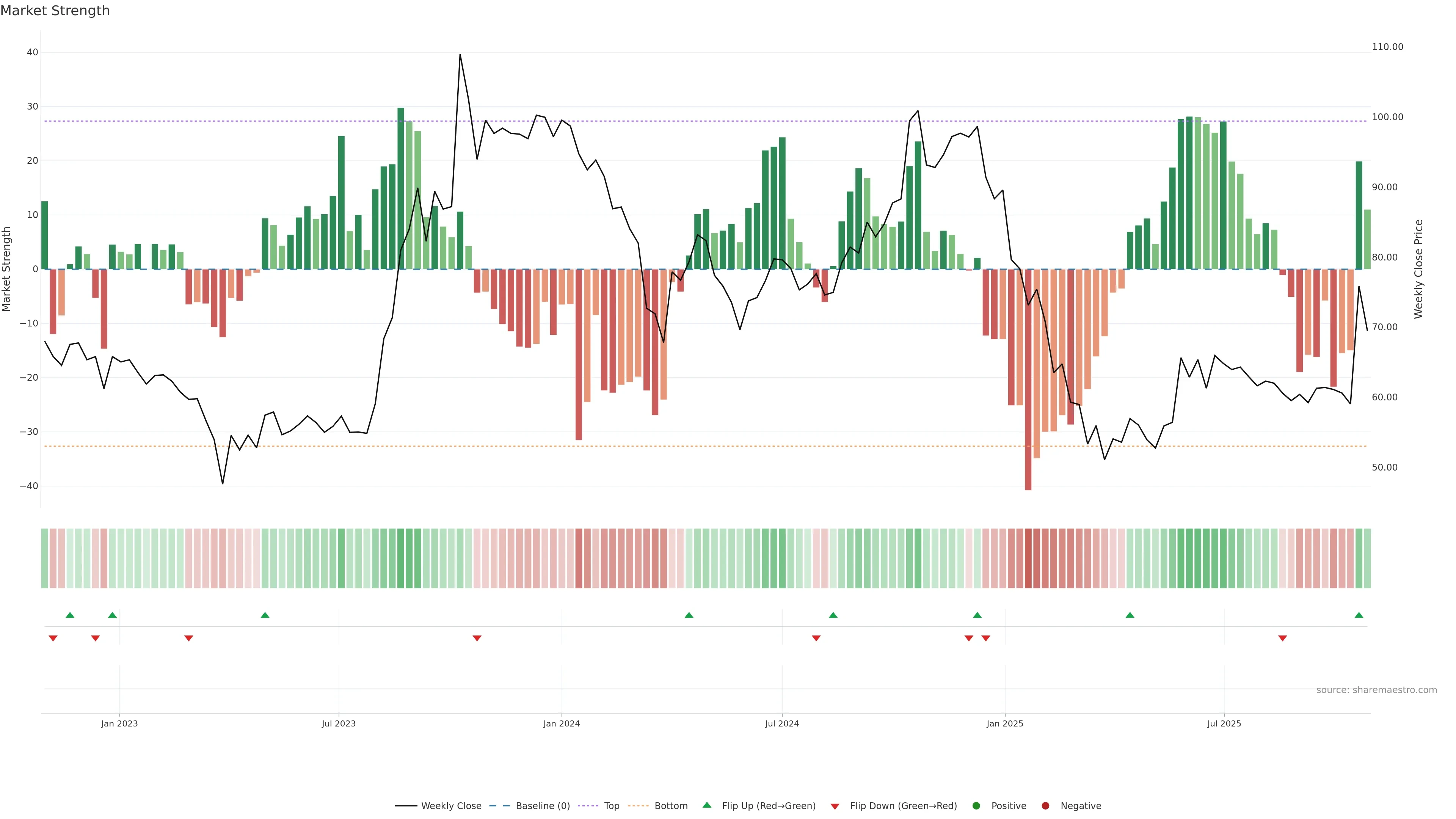
Task: Click the flip-down marker after Jul 2025
Action: coord(1282,638)
